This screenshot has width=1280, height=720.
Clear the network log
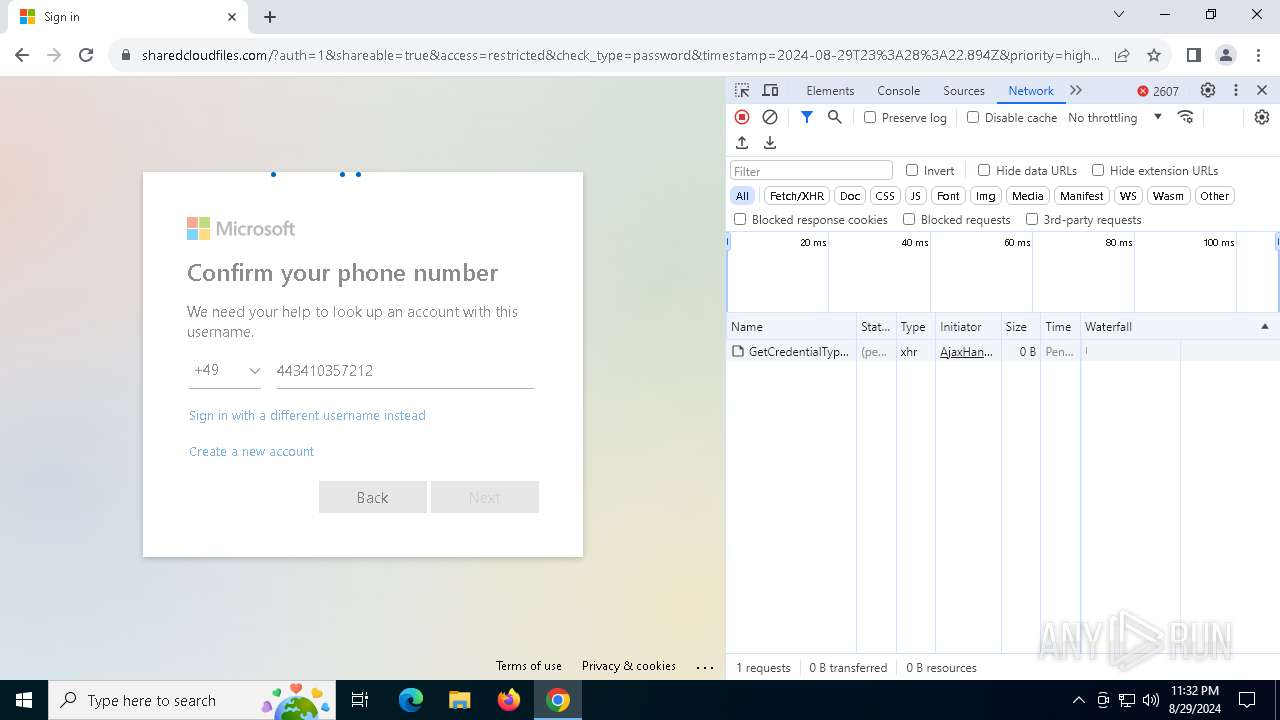(x=770, y=117)
